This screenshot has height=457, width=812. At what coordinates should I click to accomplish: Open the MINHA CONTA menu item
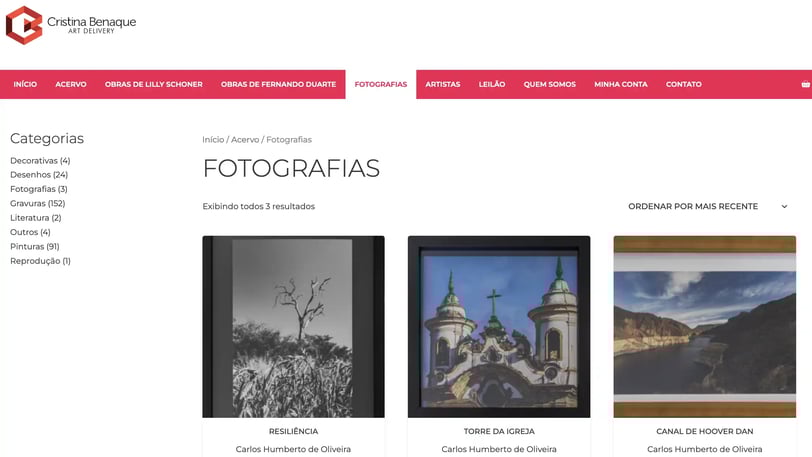point(621,84)
